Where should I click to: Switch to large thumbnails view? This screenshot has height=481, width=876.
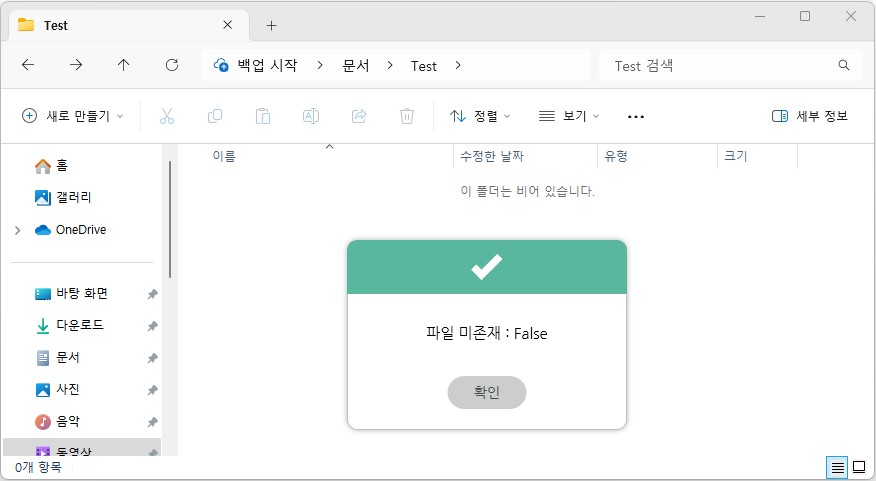(x=859, y=467)
